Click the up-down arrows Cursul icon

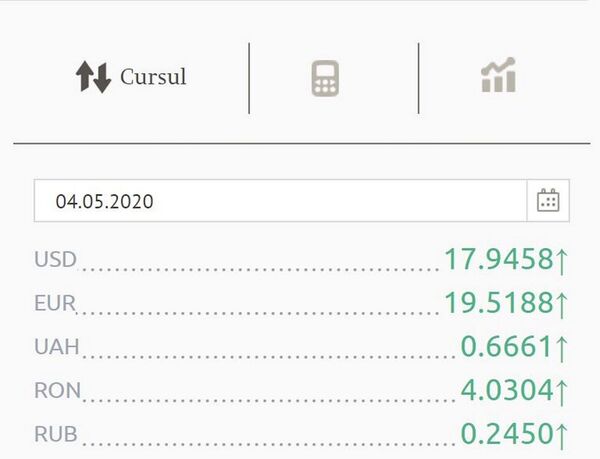(x=93, y=77)
